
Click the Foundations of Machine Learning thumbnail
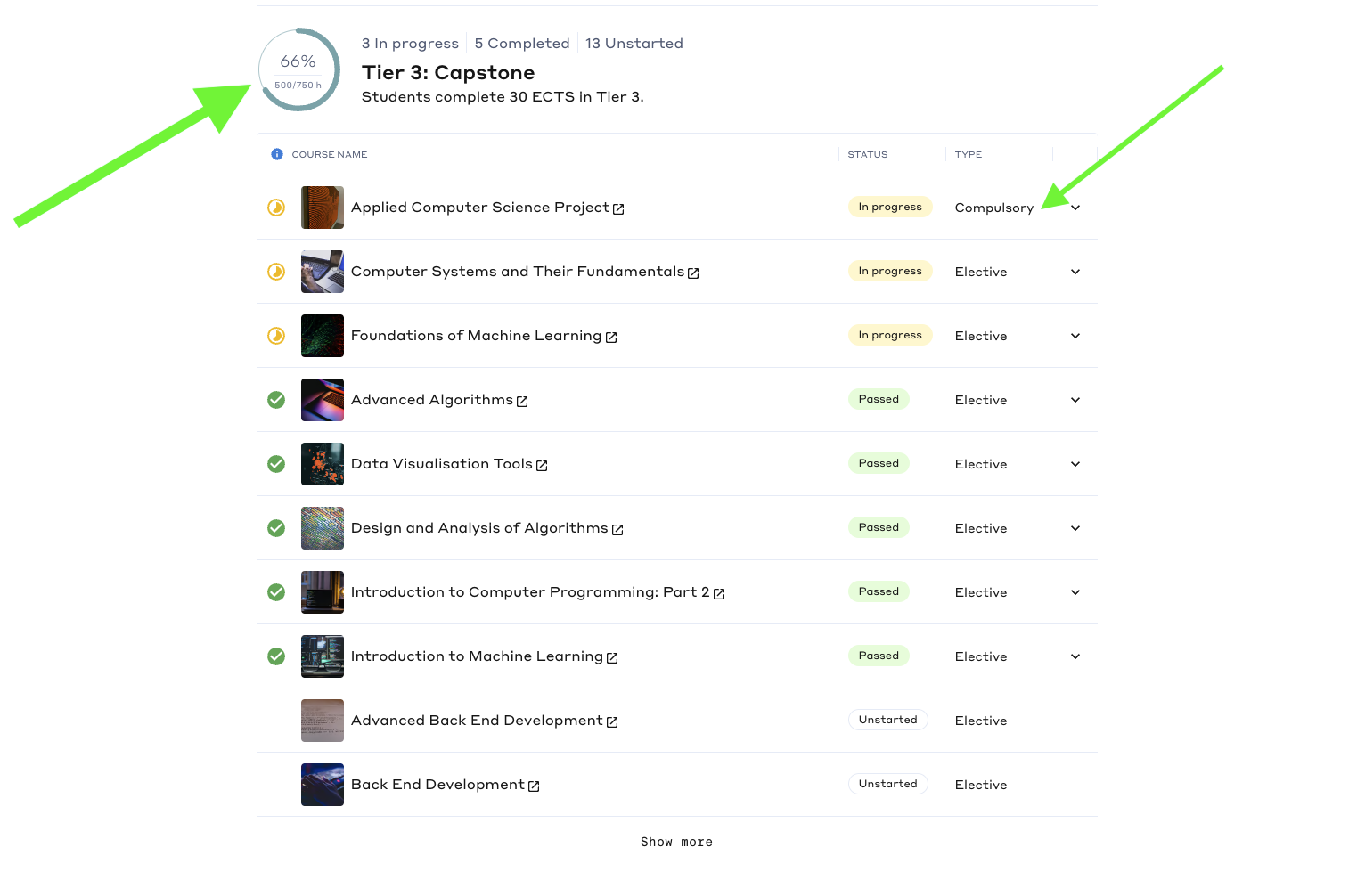tap(323, 336)
